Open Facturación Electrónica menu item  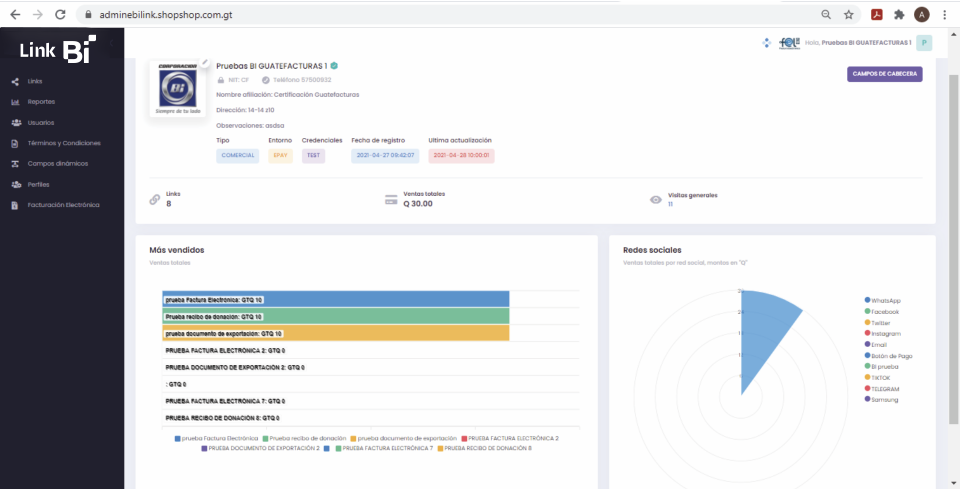[63, 206]
